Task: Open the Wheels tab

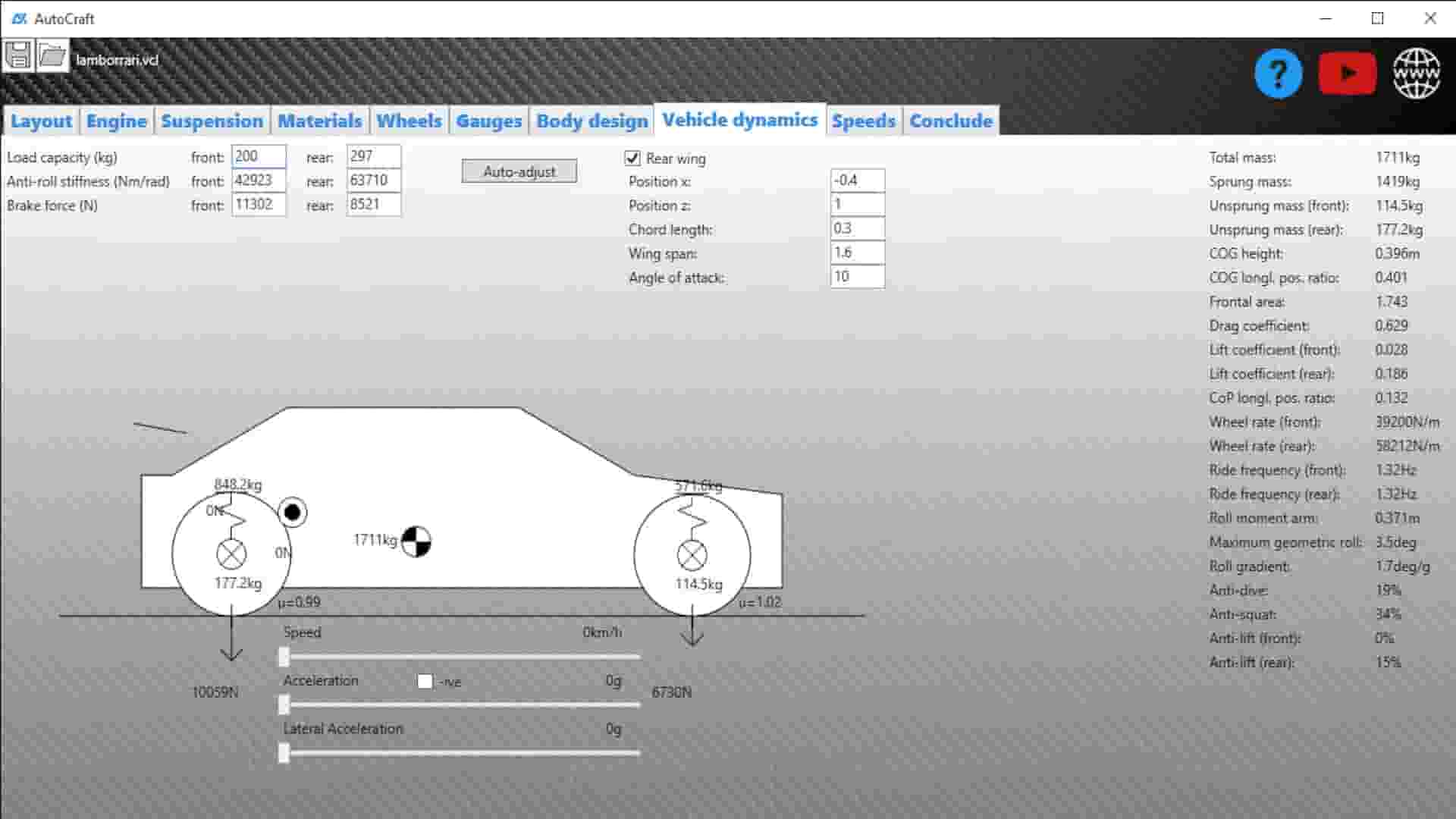Action: [x=409, y=120]
